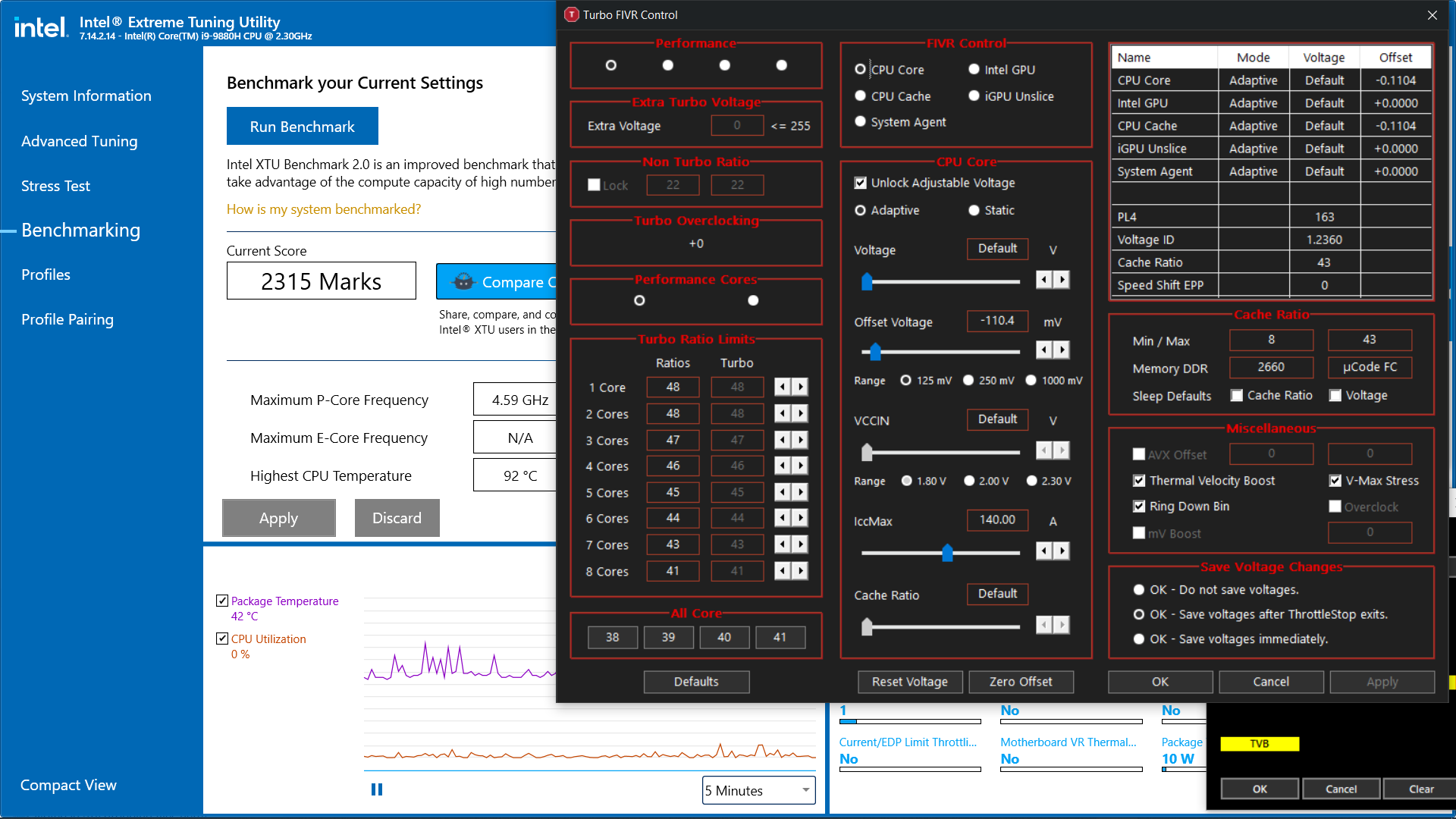Image resolution: width=1456 pixels, height=819 pixels.
Task: Open the 5 Minutes time range dropdown
Action: [758, 790]
